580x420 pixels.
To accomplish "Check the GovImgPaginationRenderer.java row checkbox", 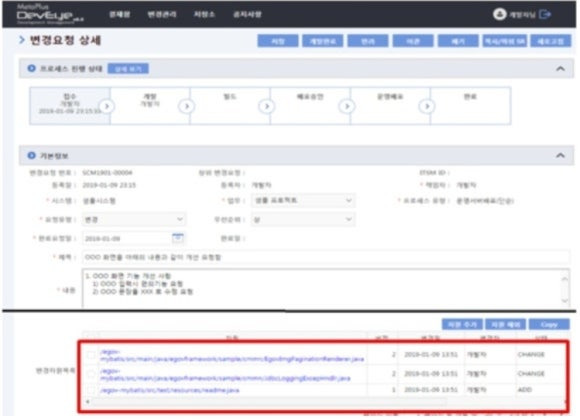I will coord(91,355).
